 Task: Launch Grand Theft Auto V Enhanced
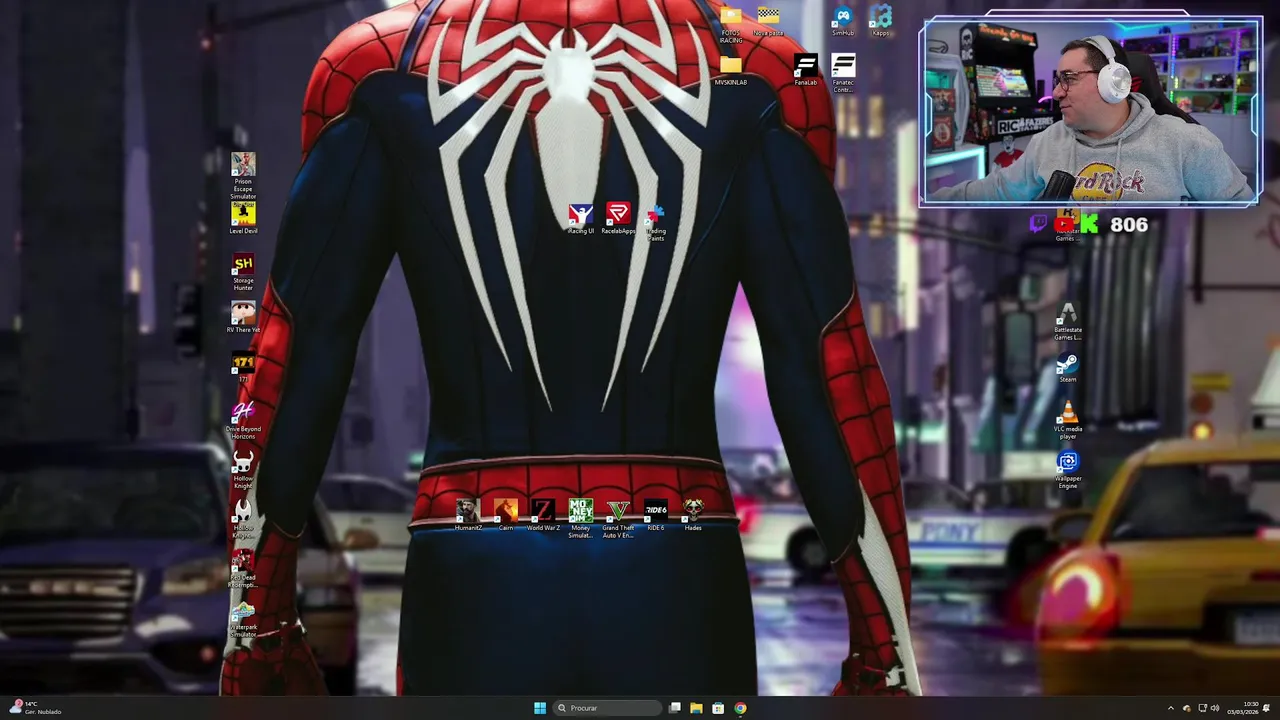click(618, 519)
